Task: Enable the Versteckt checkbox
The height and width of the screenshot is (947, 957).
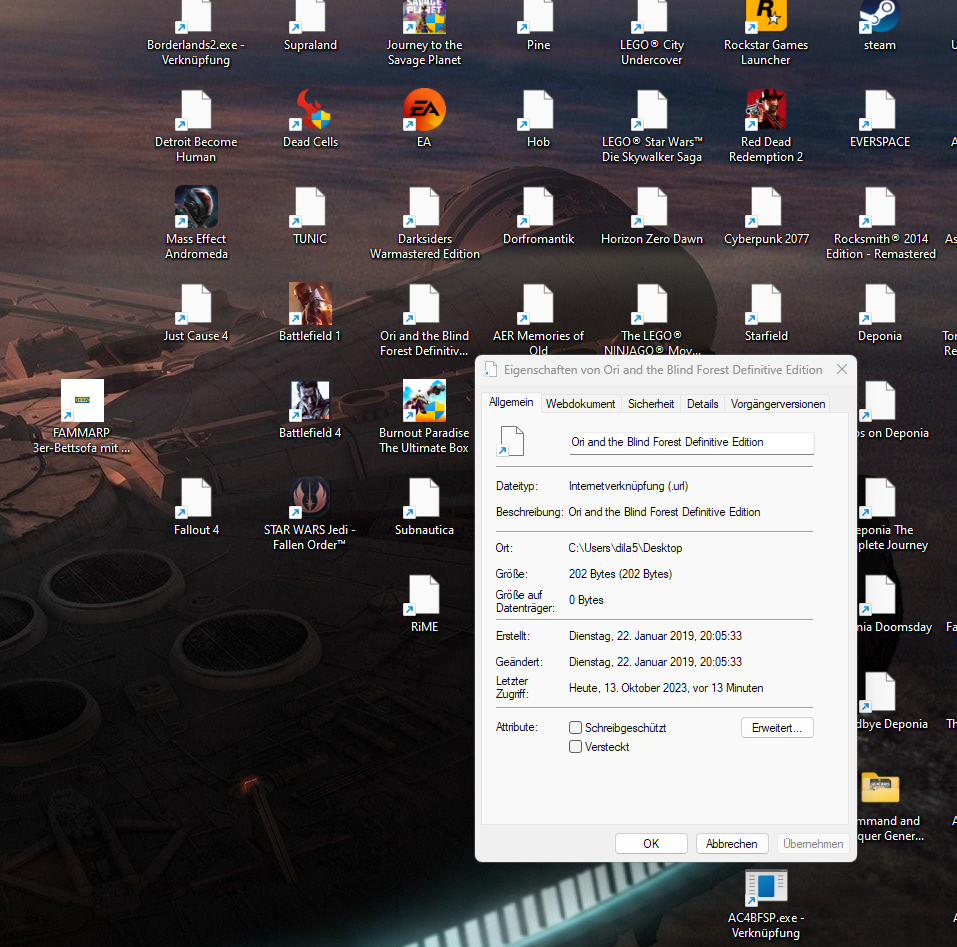Action: (x=575, y=746)
